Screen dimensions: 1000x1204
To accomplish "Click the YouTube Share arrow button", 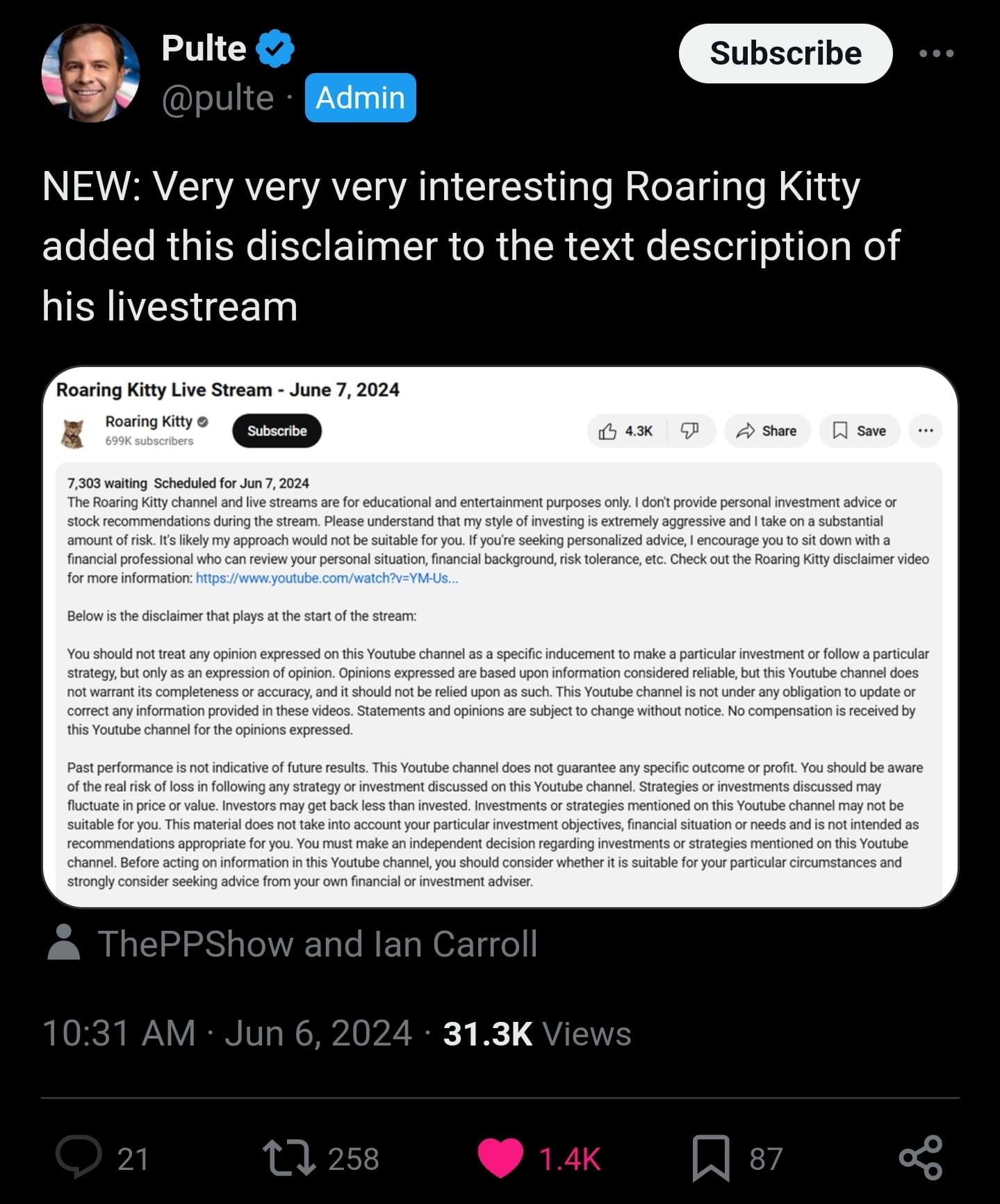I will (x=767, y=431).
